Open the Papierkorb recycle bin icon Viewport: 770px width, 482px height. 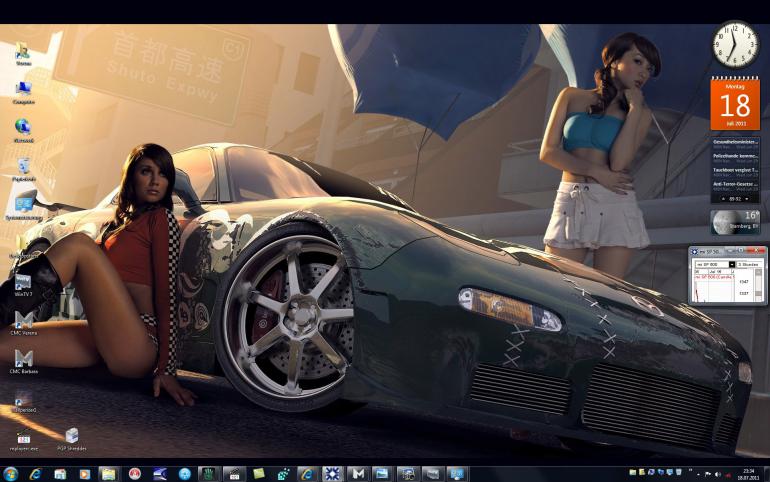click(x=23, y=167)
